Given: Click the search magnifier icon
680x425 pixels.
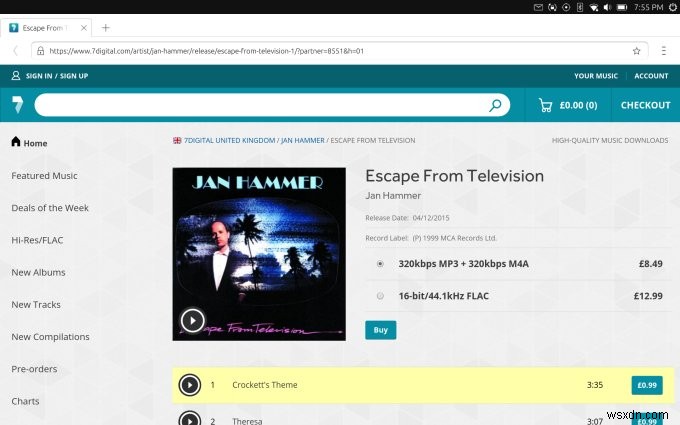Looking at the screenshot, I should pos(495,105).
